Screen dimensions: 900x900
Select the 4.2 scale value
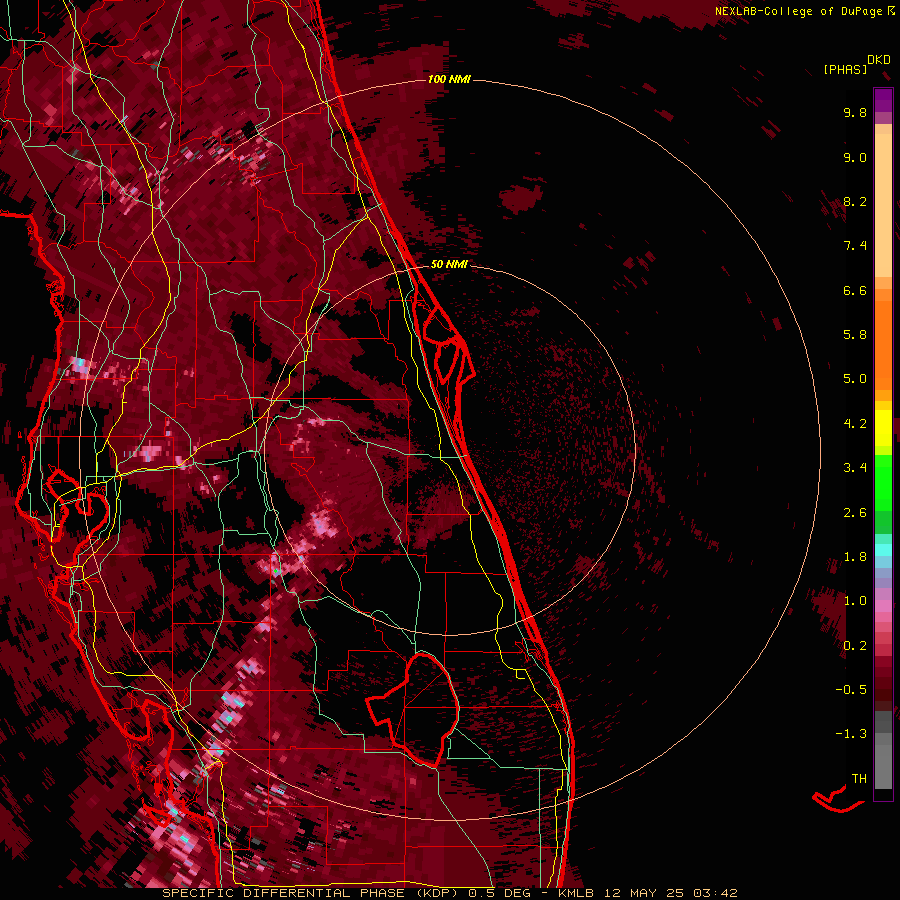point(855,424)
